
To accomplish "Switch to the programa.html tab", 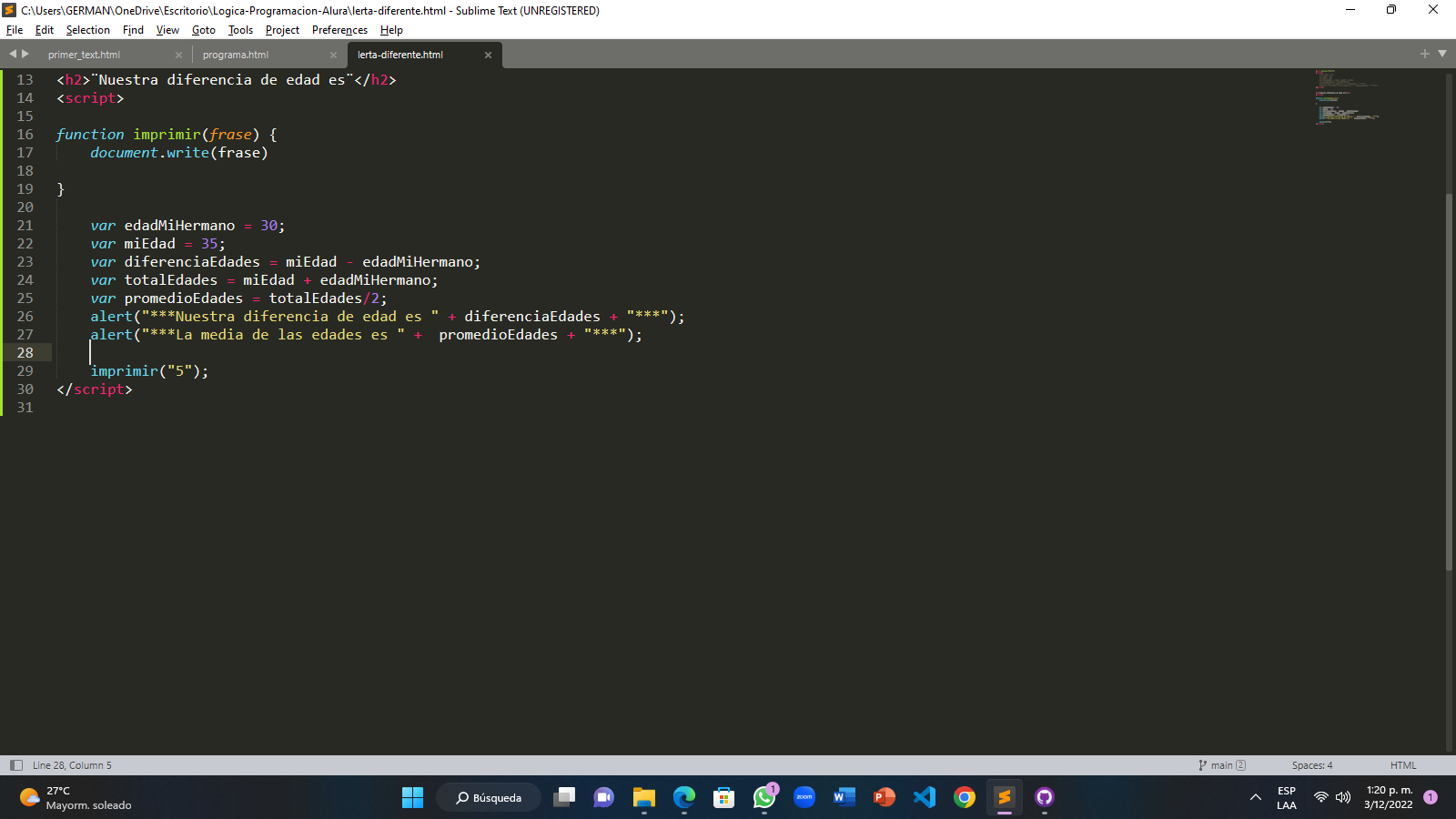I will (236, 55).
